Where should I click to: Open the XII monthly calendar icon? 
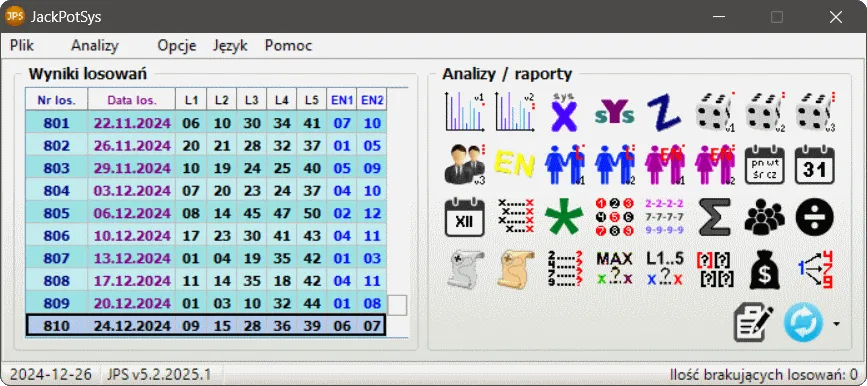(x=464, y=217)
